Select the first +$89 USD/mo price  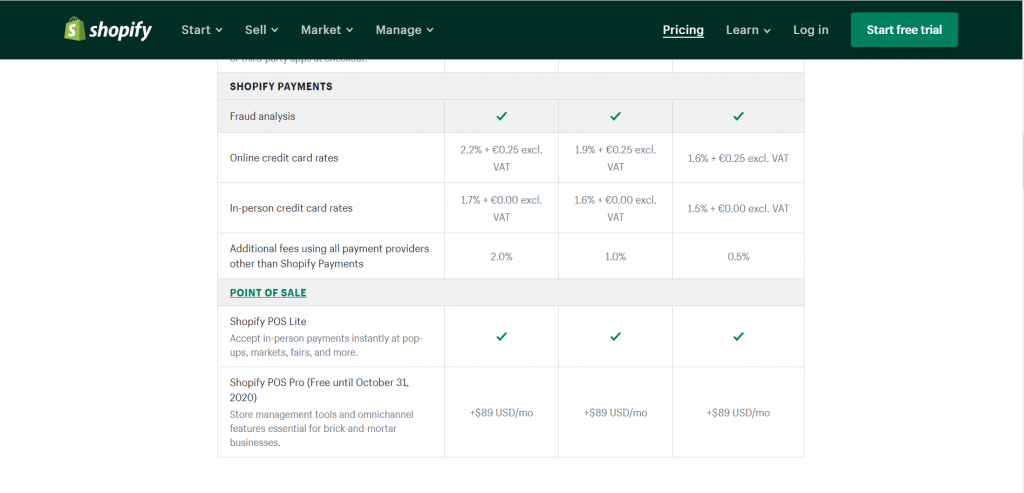click(502, 413)
